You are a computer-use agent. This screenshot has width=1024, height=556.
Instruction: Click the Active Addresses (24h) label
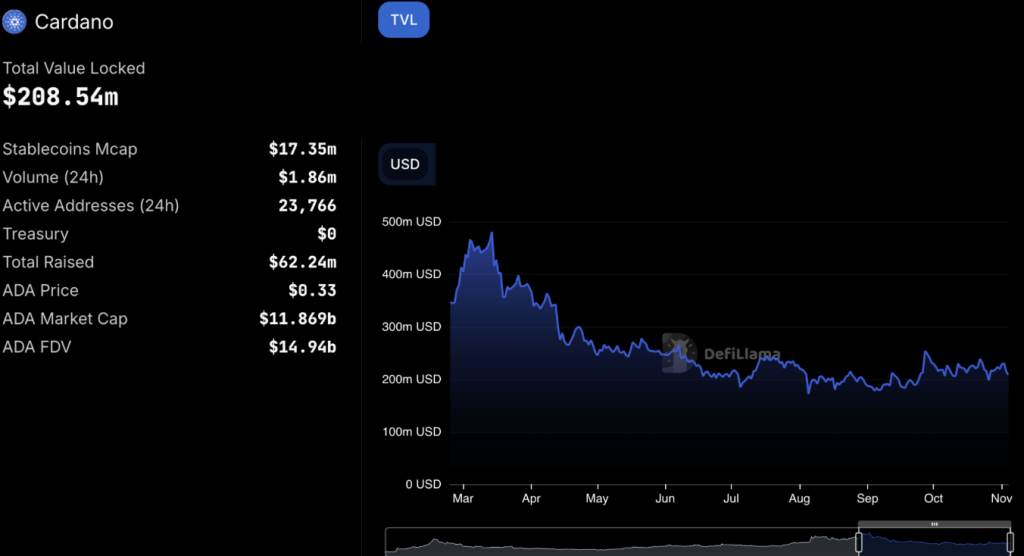click(x=91, y=206)
